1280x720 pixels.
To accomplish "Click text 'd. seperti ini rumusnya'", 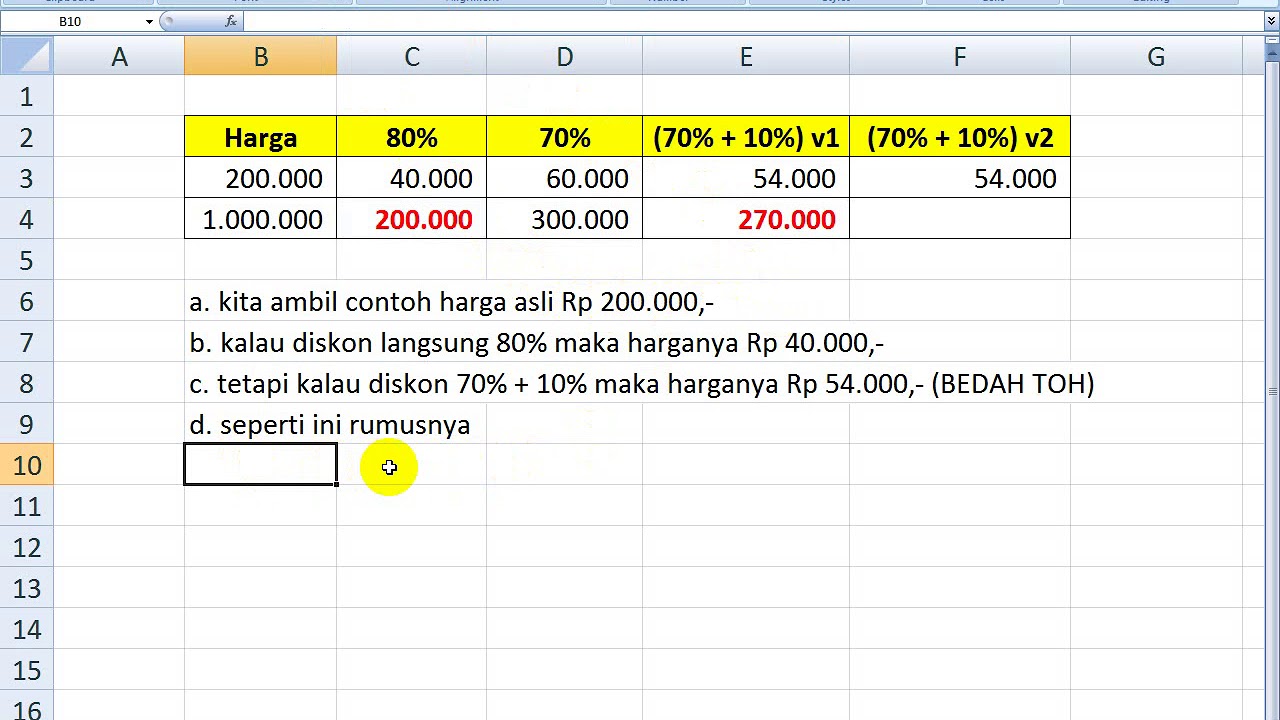I will click(x=329, y=425).
